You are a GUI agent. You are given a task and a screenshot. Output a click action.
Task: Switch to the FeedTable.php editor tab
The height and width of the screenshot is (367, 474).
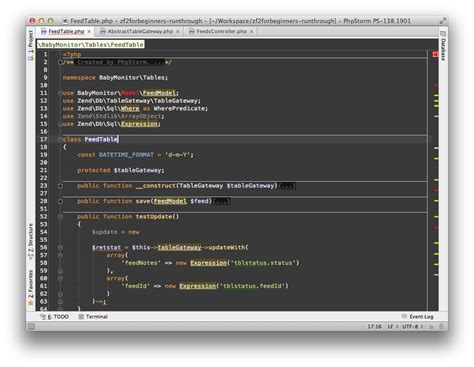click(x=66, y=31)
